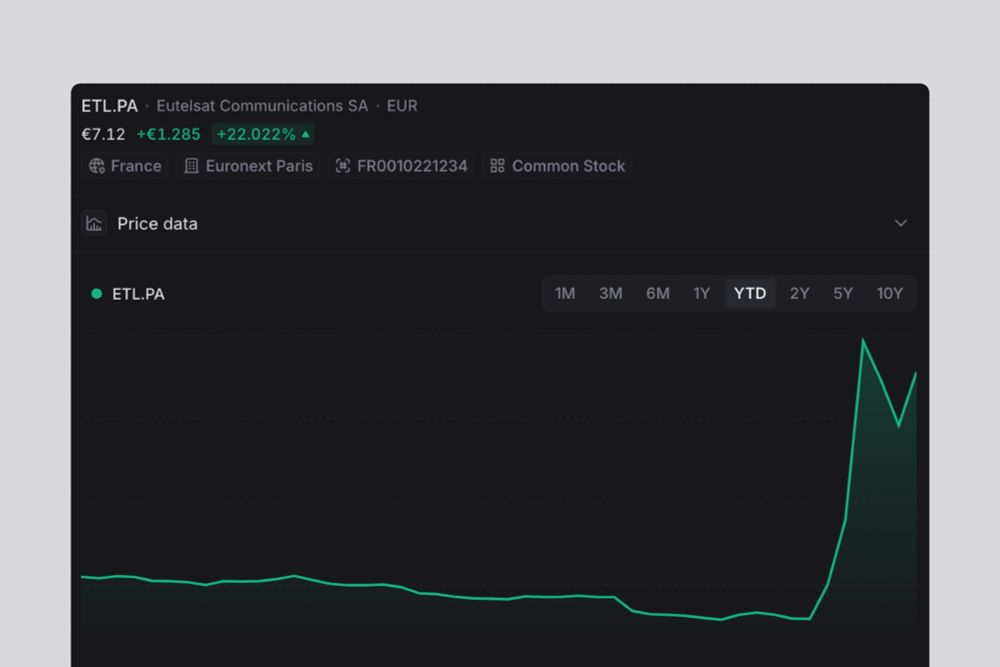Collapse the Price data section chevron
The image size is (1000, 667).
pos(901,223)
